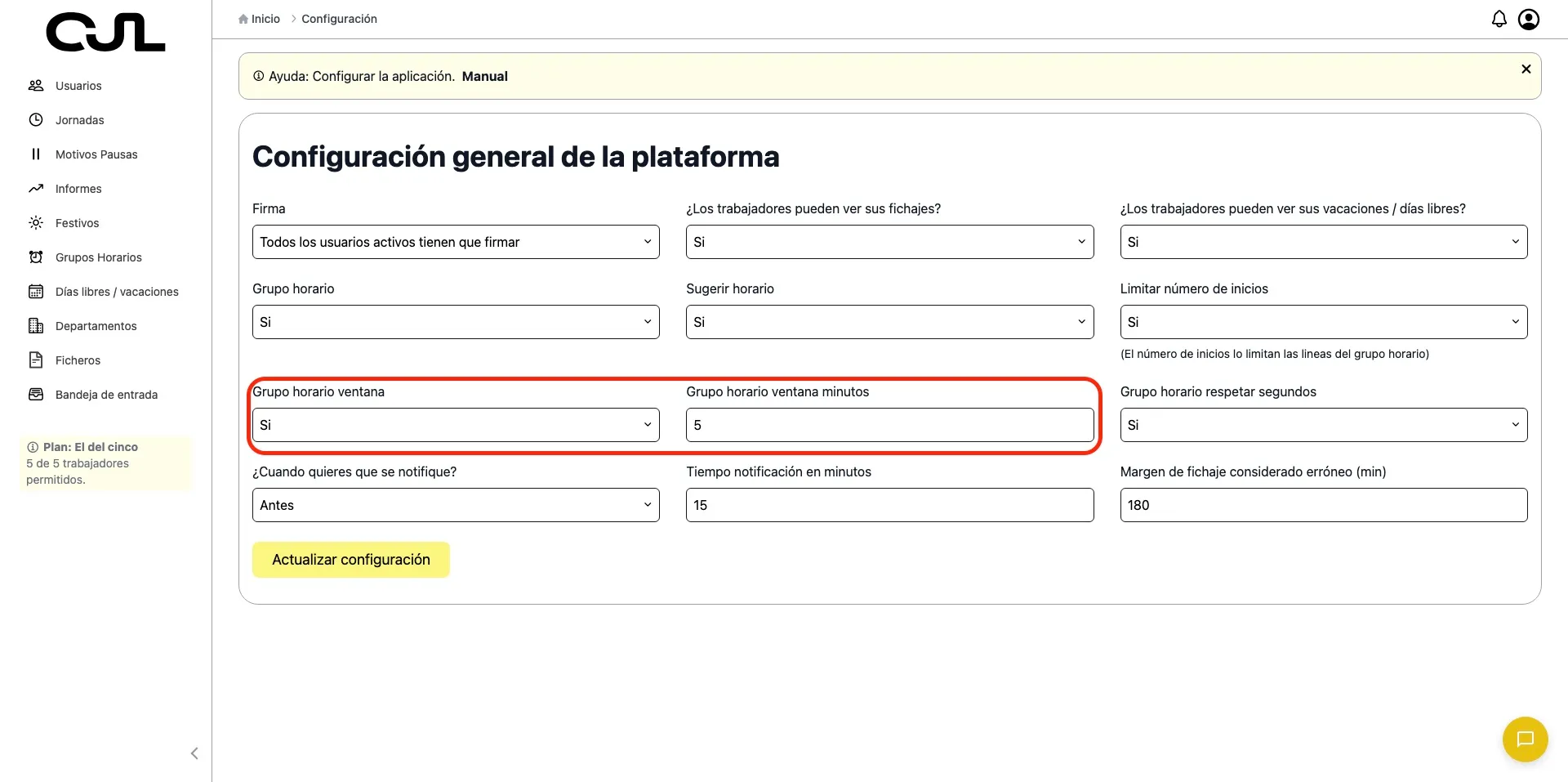This screenshot has width=1568, height=782.
Task: Click the Ficheros document icon
Action: pos(36,360)
